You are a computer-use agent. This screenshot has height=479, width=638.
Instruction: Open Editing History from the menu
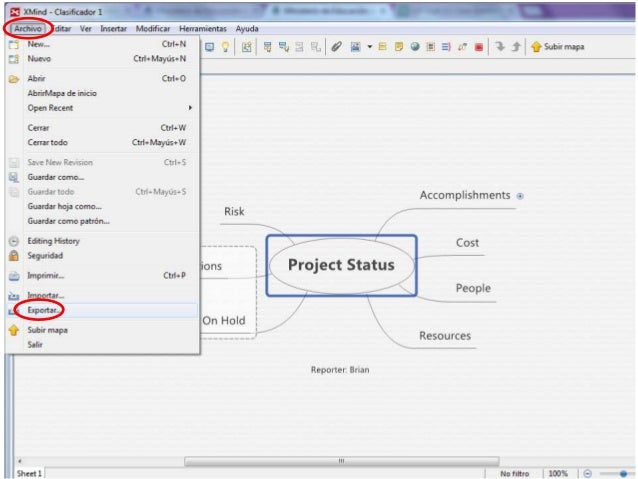click(102, 241)
